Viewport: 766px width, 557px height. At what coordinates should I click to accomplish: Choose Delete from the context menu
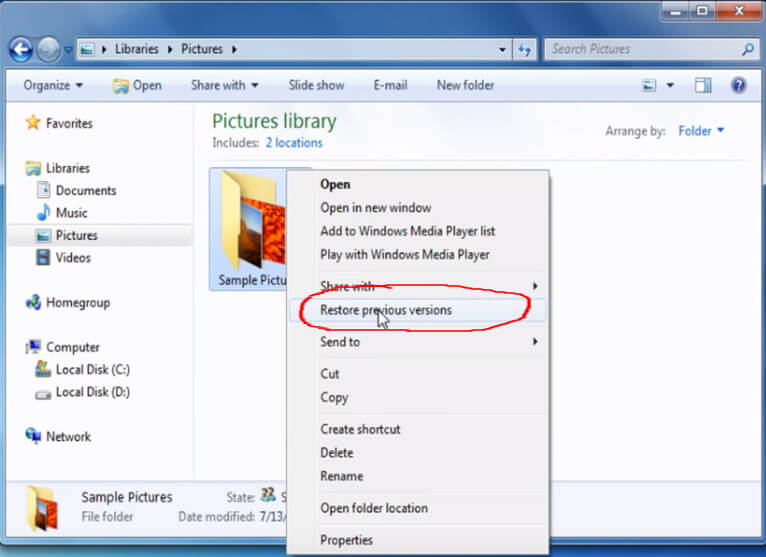(x=418, y=453)
